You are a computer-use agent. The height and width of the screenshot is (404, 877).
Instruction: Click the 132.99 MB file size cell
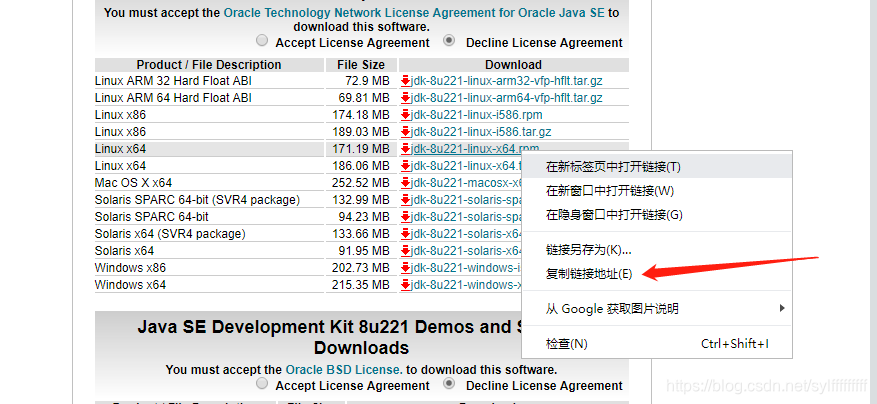361,200
